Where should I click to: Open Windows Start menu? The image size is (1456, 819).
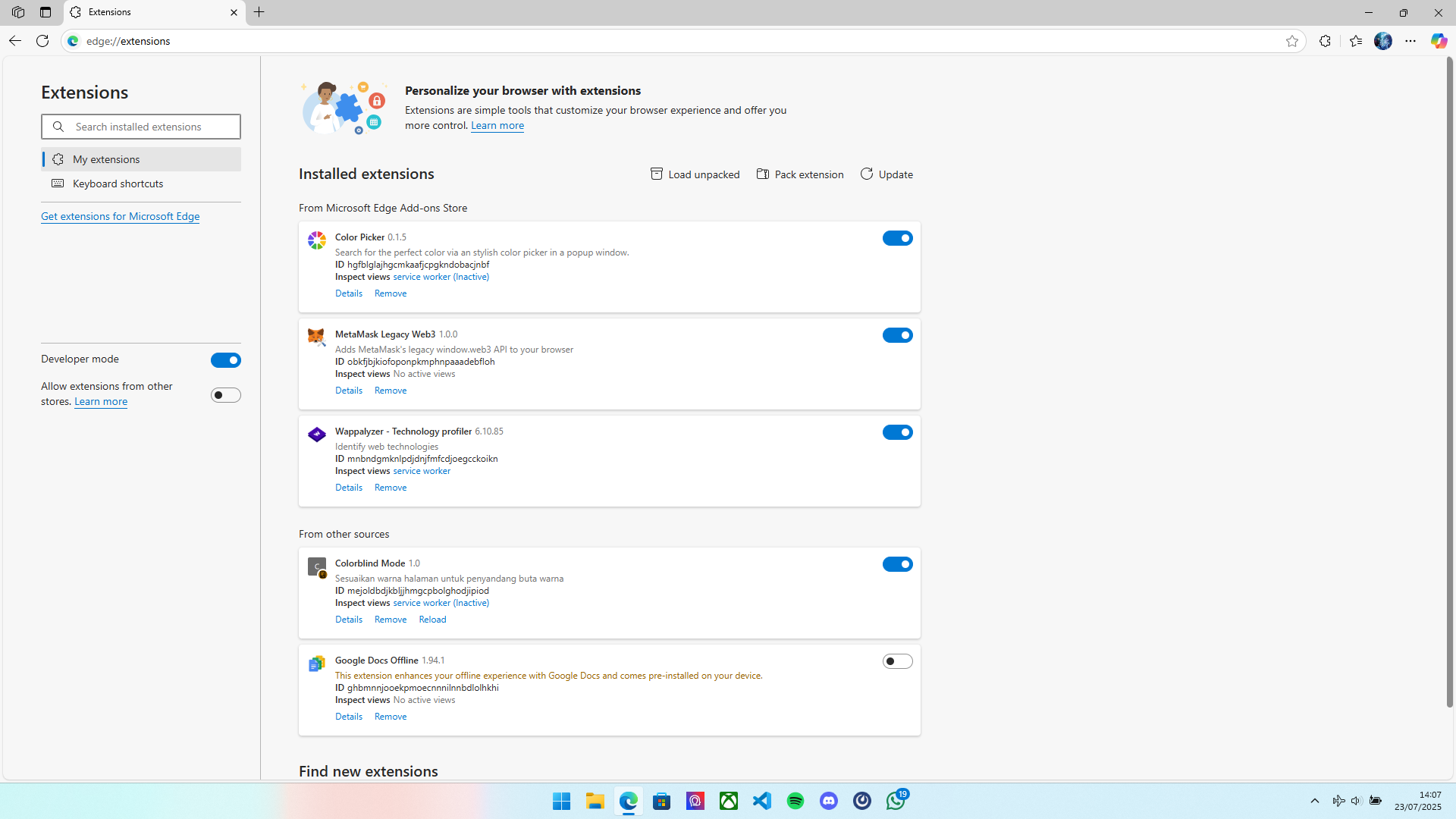561,801
